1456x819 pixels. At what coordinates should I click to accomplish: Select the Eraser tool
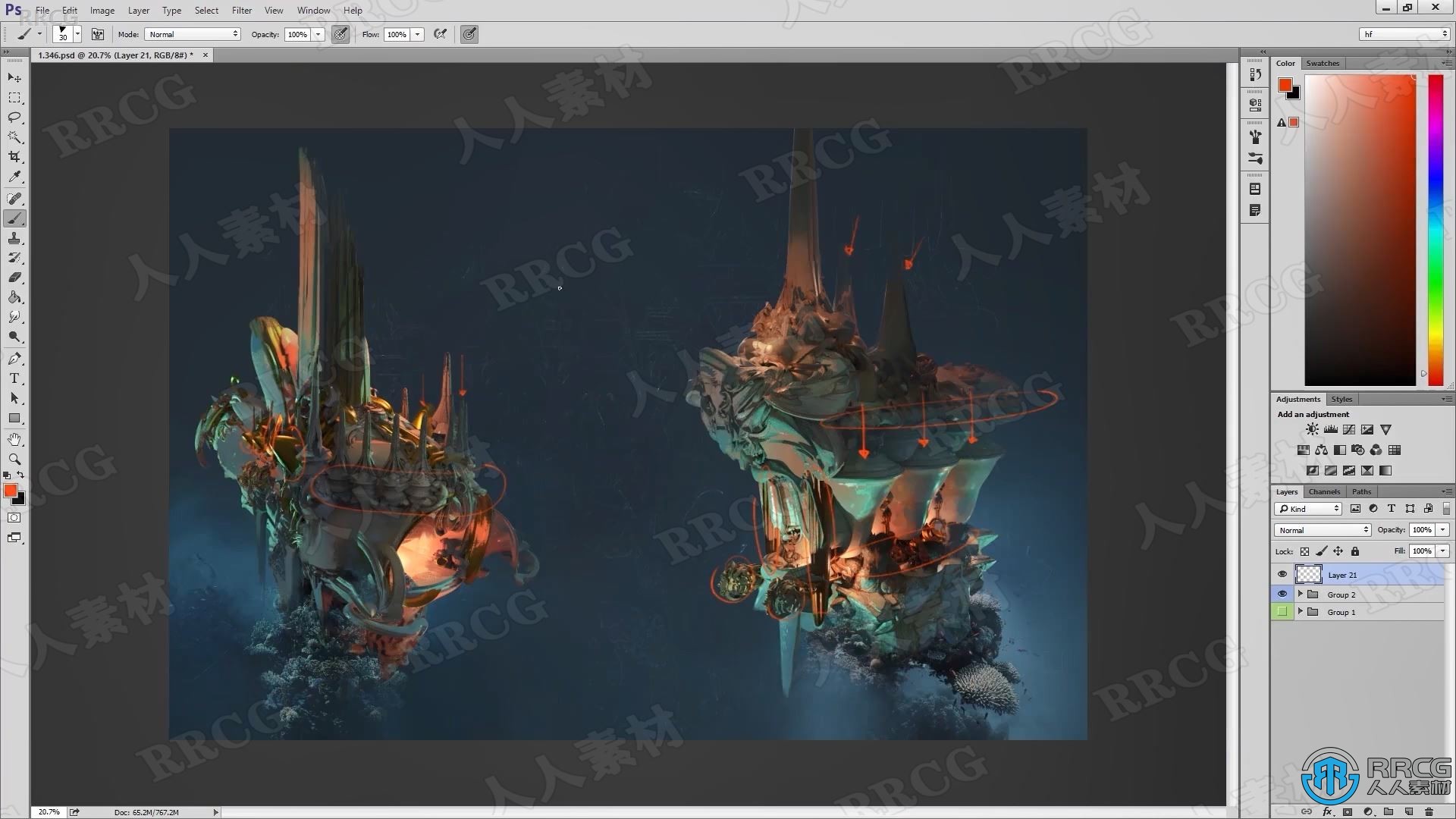tap(14, 278)
